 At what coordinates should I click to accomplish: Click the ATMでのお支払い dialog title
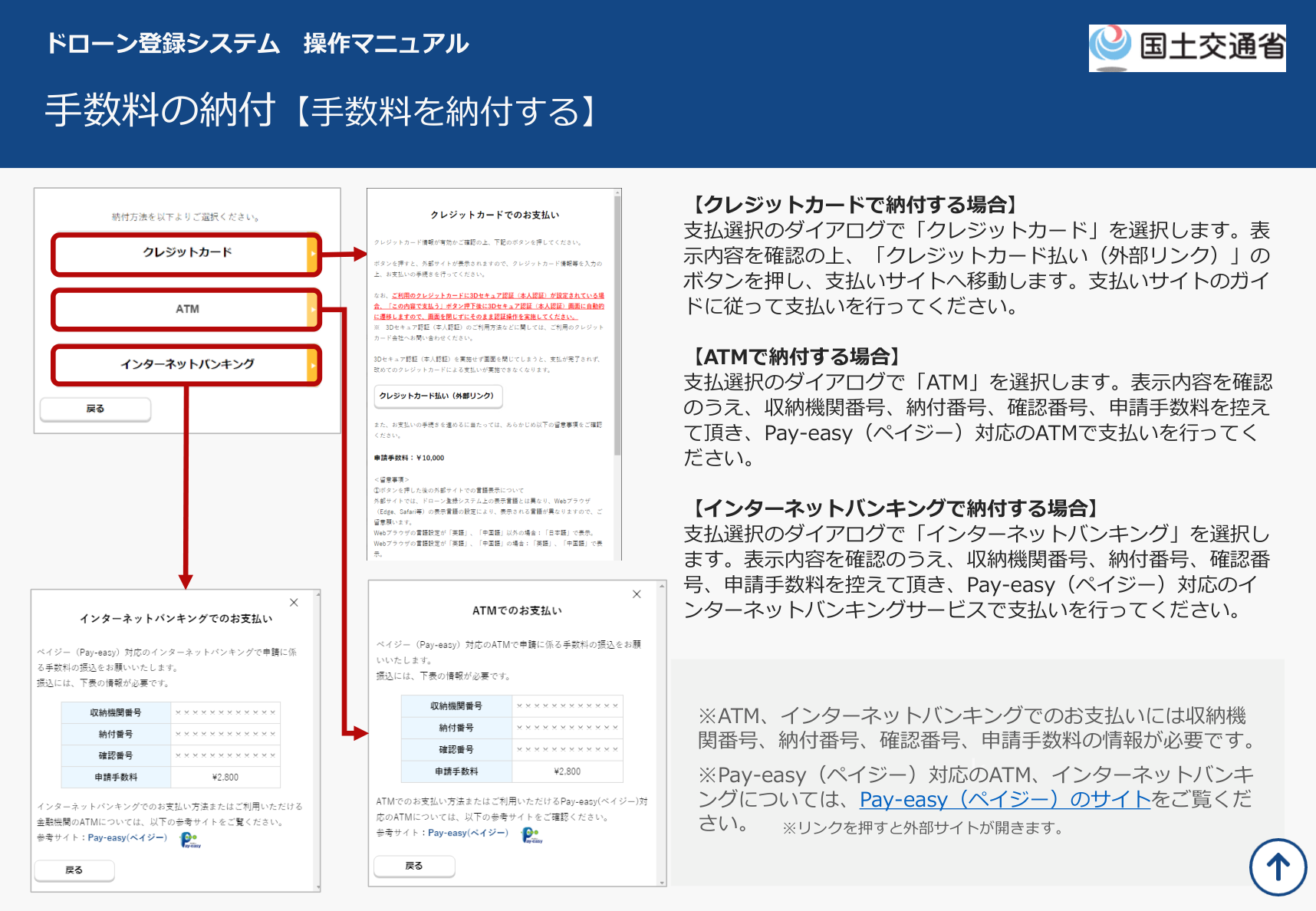point(517,610)
